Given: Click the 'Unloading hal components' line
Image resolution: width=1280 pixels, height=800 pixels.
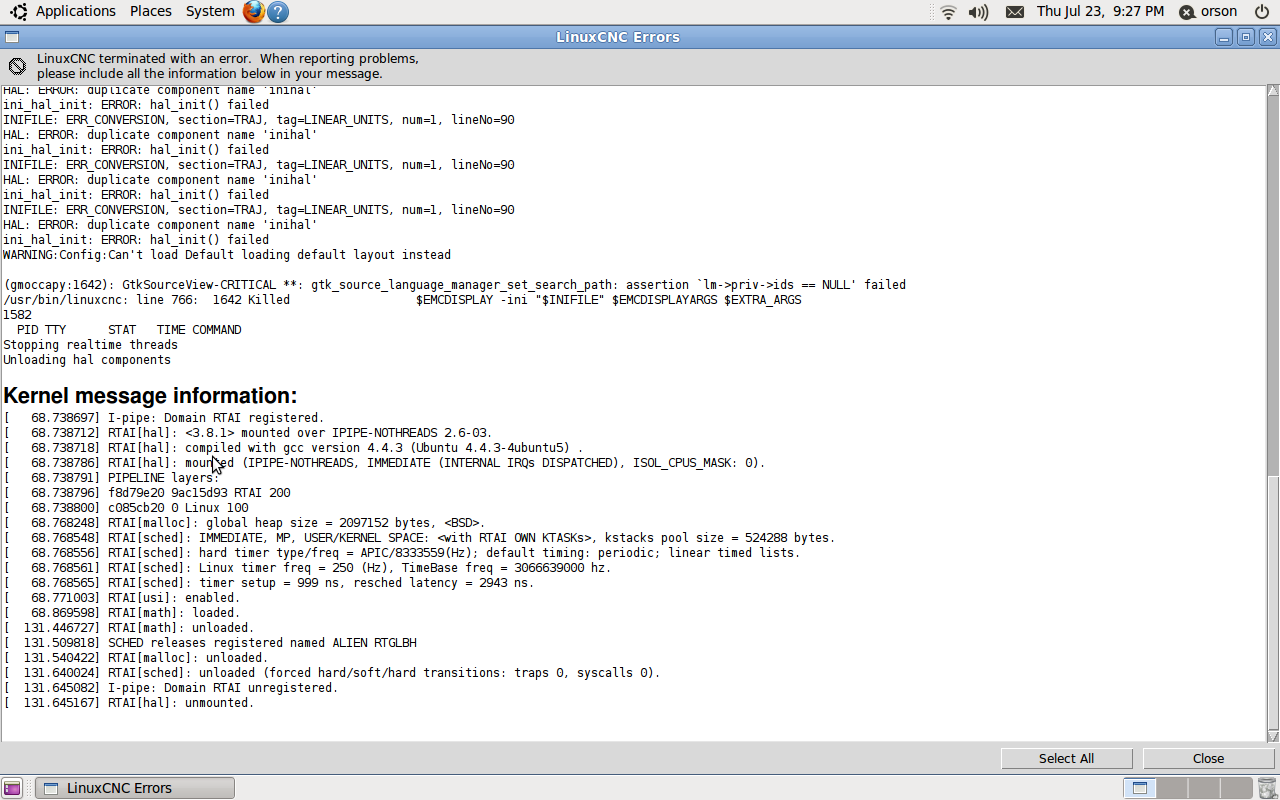Looking at the screenshot, I should coord(87,360).
